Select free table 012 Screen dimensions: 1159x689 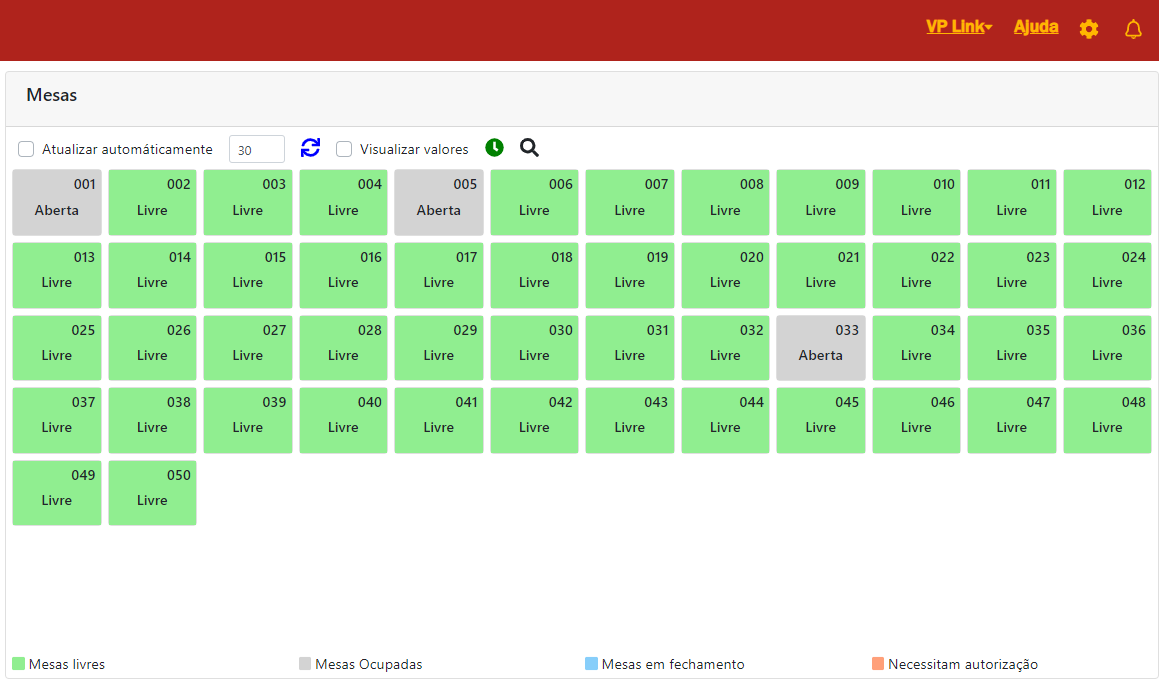pyautogui.click(x=1106, y=202)
